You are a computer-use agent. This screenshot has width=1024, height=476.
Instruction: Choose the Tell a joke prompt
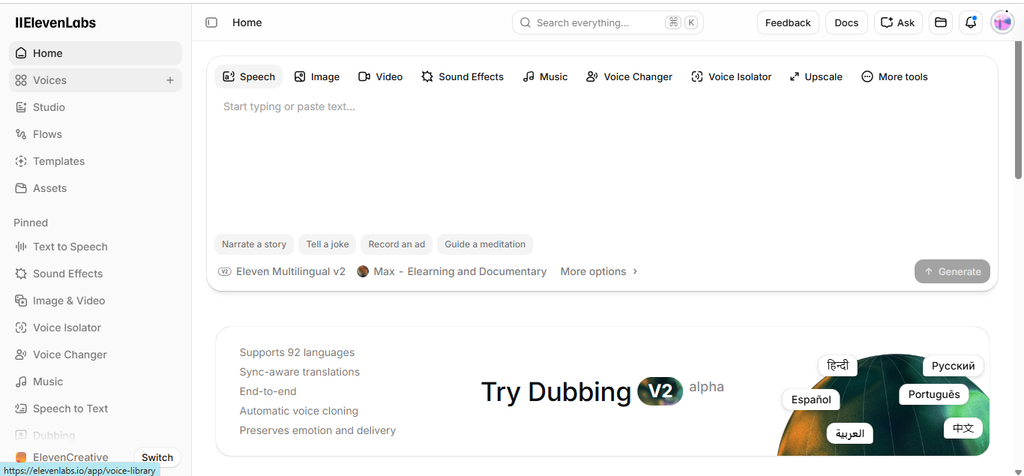328,244
